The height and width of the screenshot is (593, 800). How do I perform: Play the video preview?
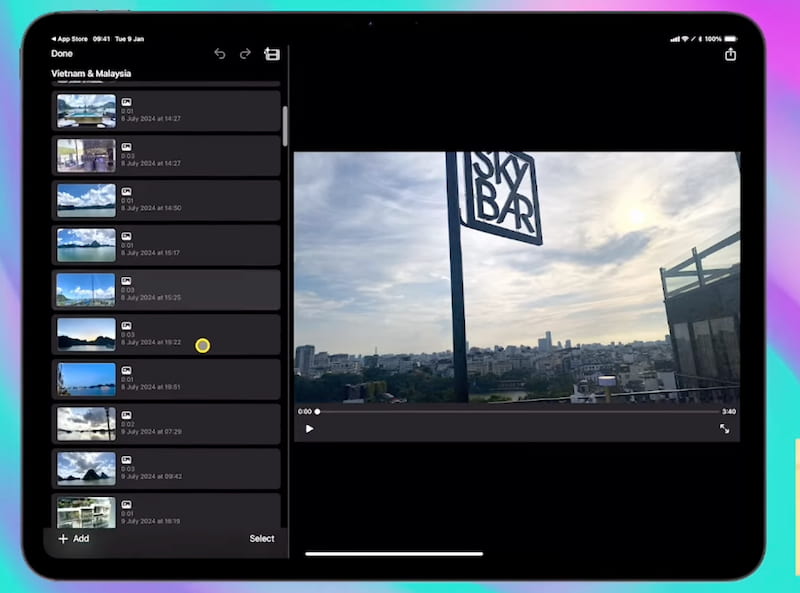[309, 429]
